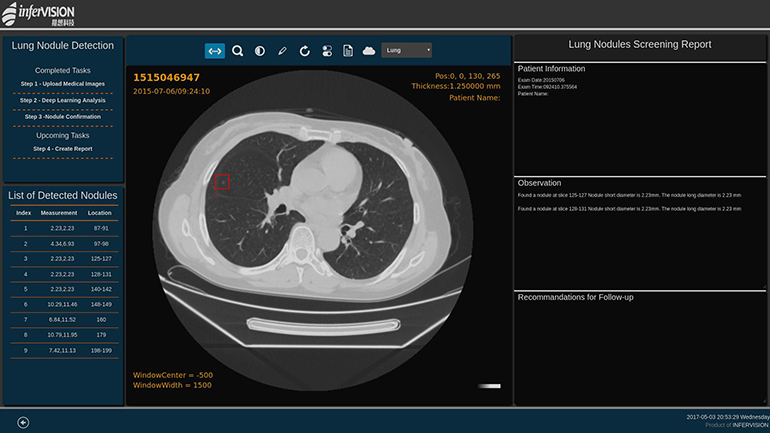The height and width of the screenshot is (433, 770).
Task: Click the Infervision logo
Action: pyautogui.click(x=38, y=13)
